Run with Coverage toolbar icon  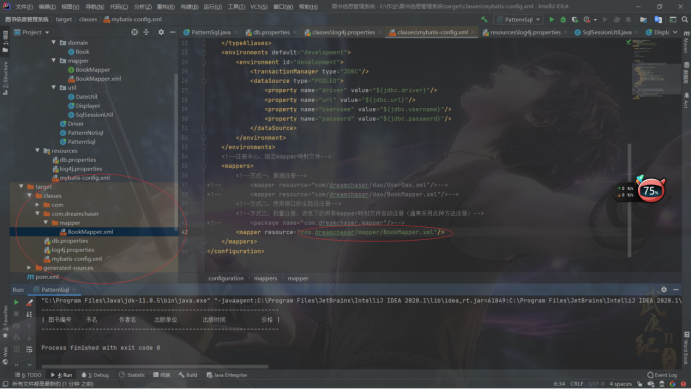pos(575,19)
